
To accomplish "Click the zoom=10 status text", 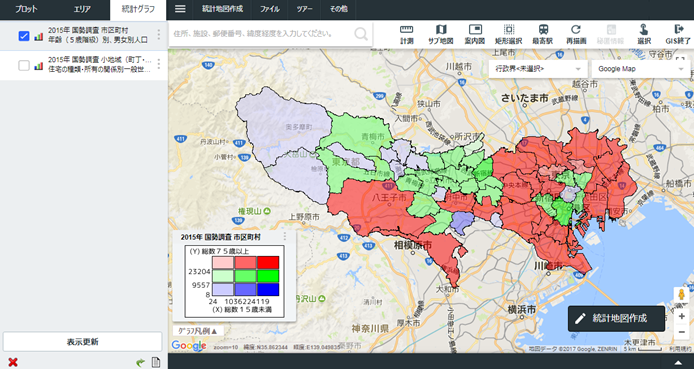I will [x=226, y=347].
